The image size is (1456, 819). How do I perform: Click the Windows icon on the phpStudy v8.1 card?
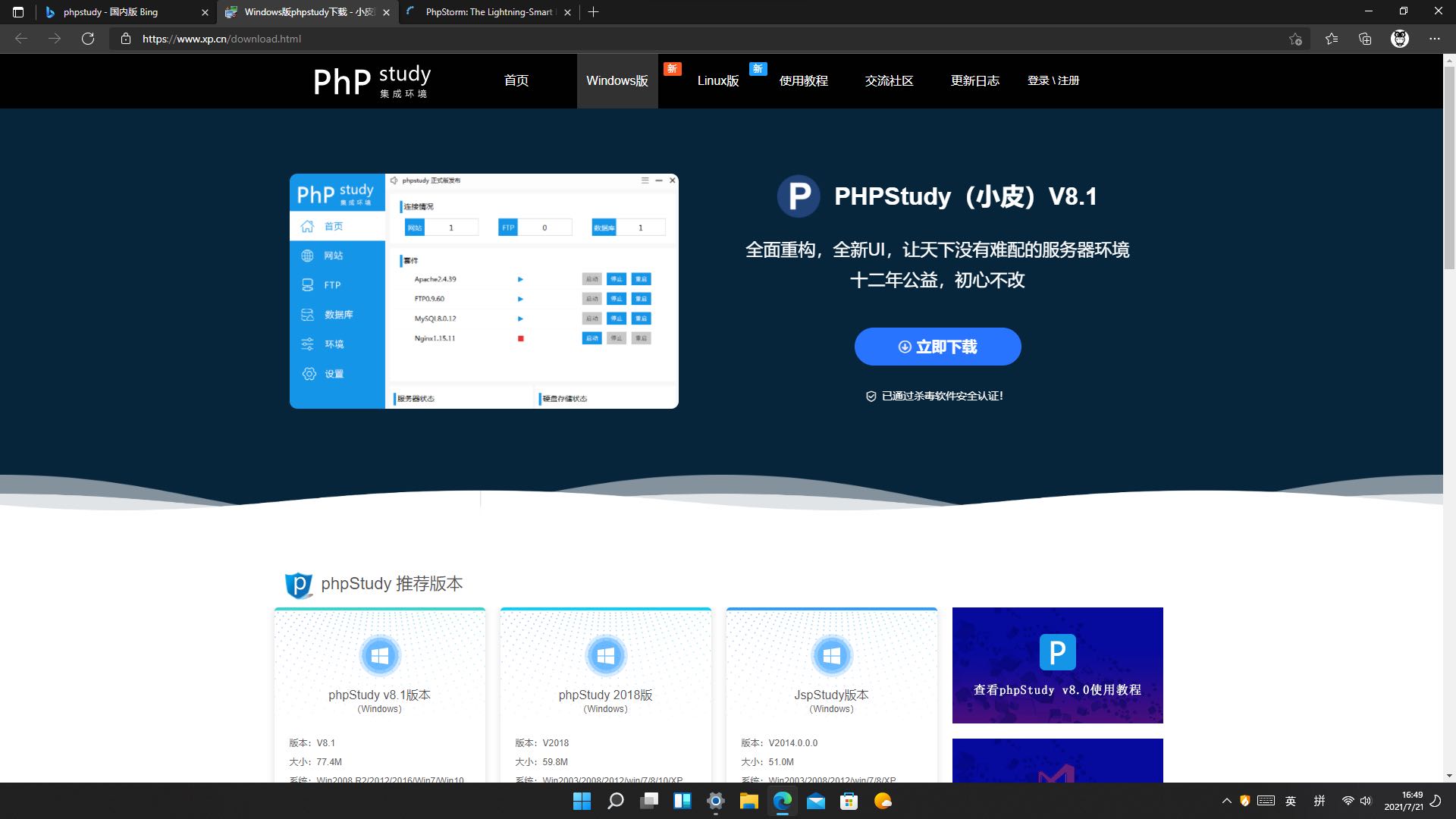tap(380, 656)
